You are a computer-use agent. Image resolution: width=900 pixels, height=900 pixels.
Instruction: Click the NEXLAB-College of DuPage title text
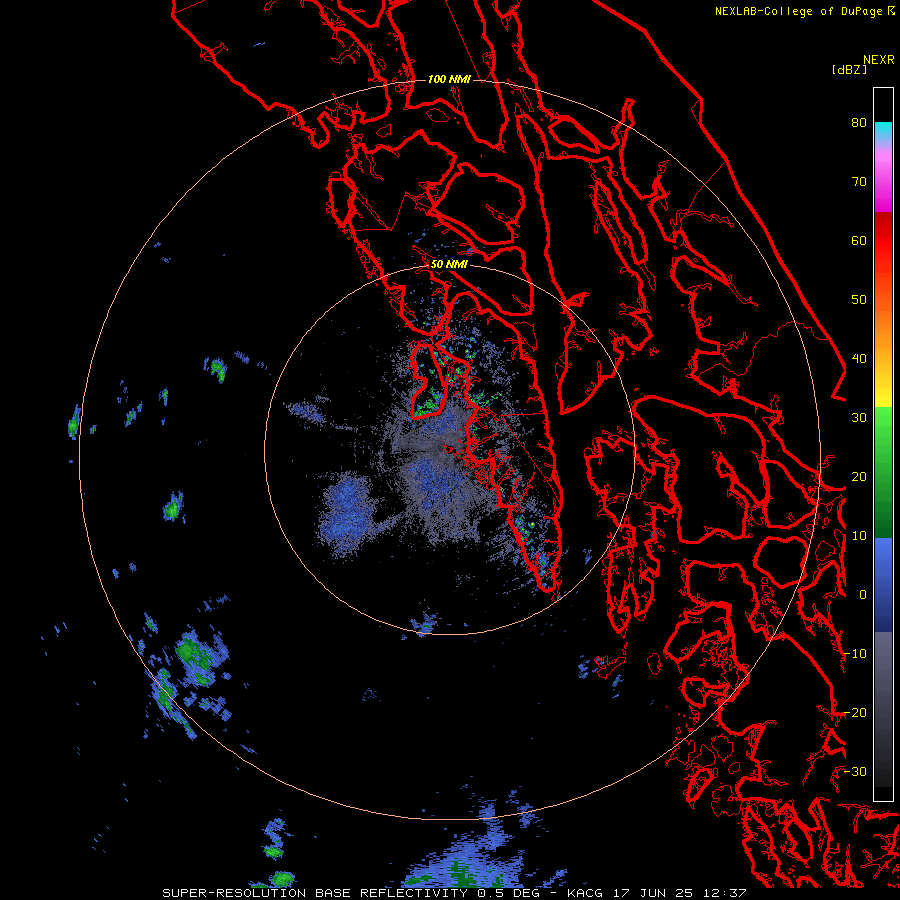pos(798,11)
